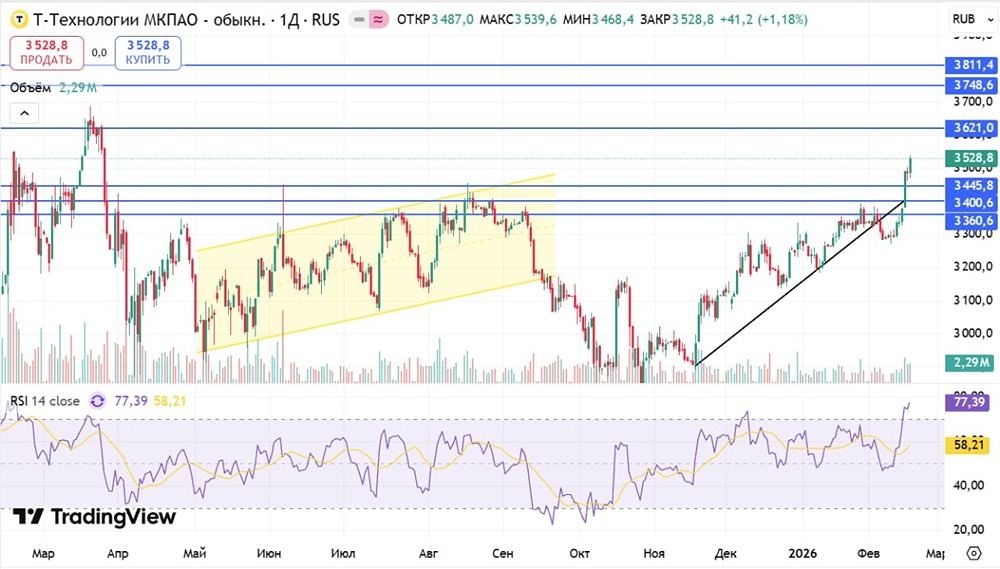The width and height of the screenshot is (1000, 569).
Task: Click the Объём volume indicator label
Action: [x=30, y=87]
